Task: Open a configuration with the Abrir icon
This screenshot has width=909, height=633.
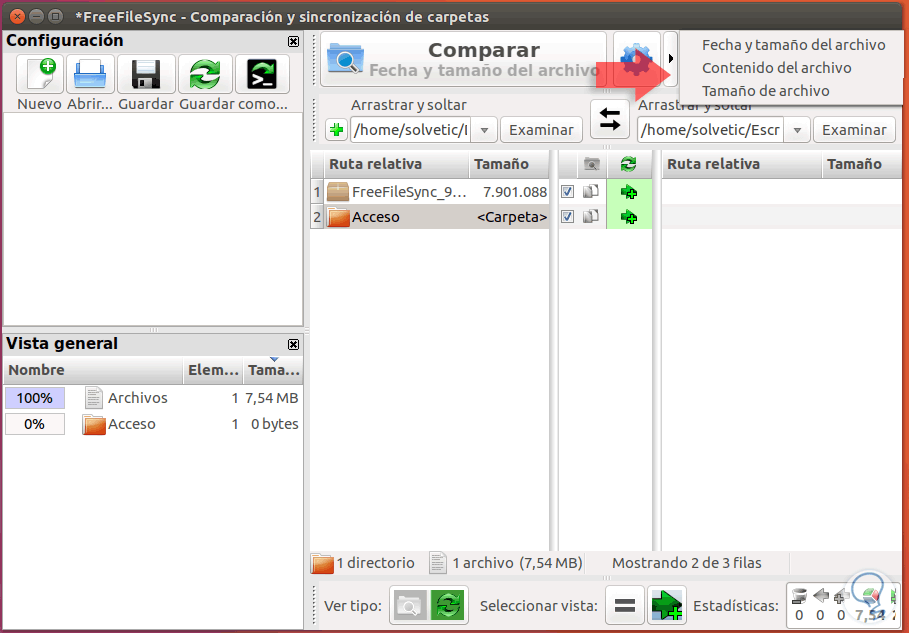Action: pyautogui.click(x=90, y=74)
